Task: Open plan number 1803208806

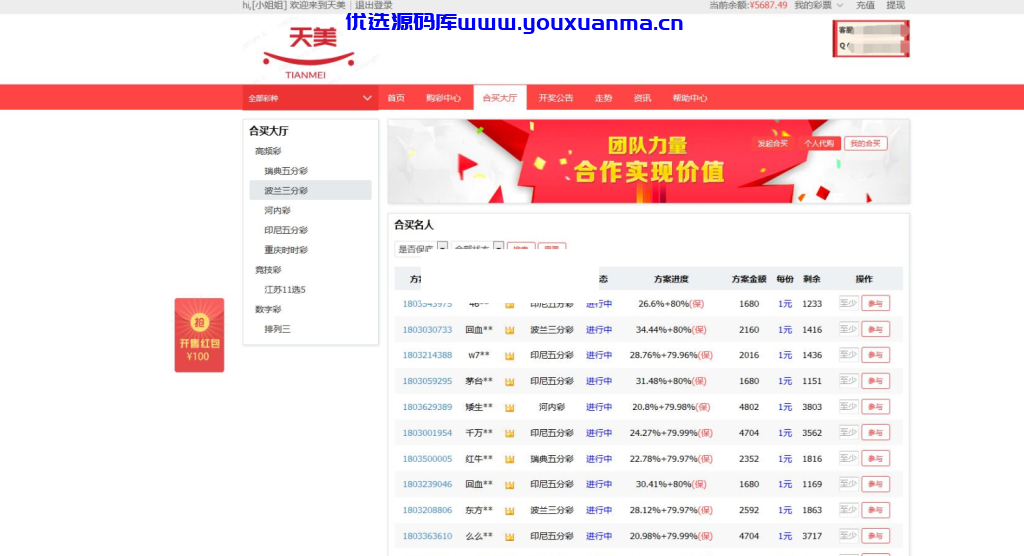Action: [427, 510]
